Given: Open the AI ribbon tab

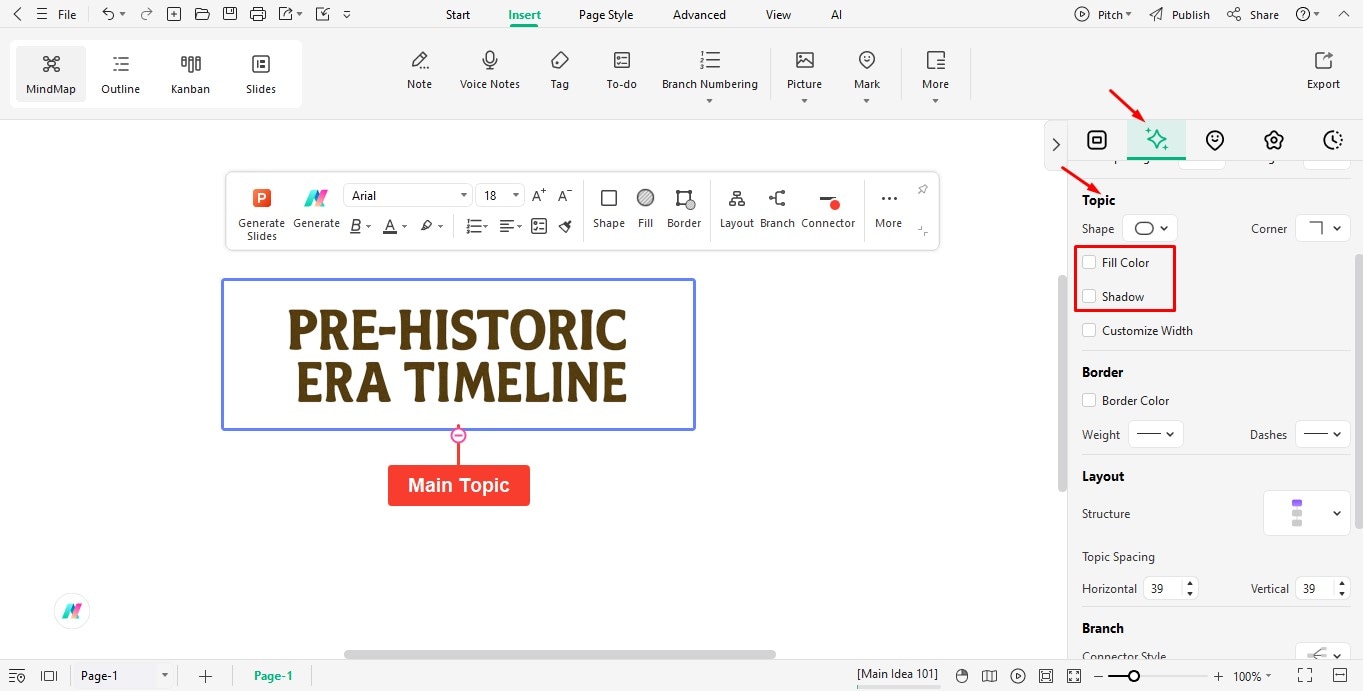Looking at the screenshot, I should click(836, 14).
